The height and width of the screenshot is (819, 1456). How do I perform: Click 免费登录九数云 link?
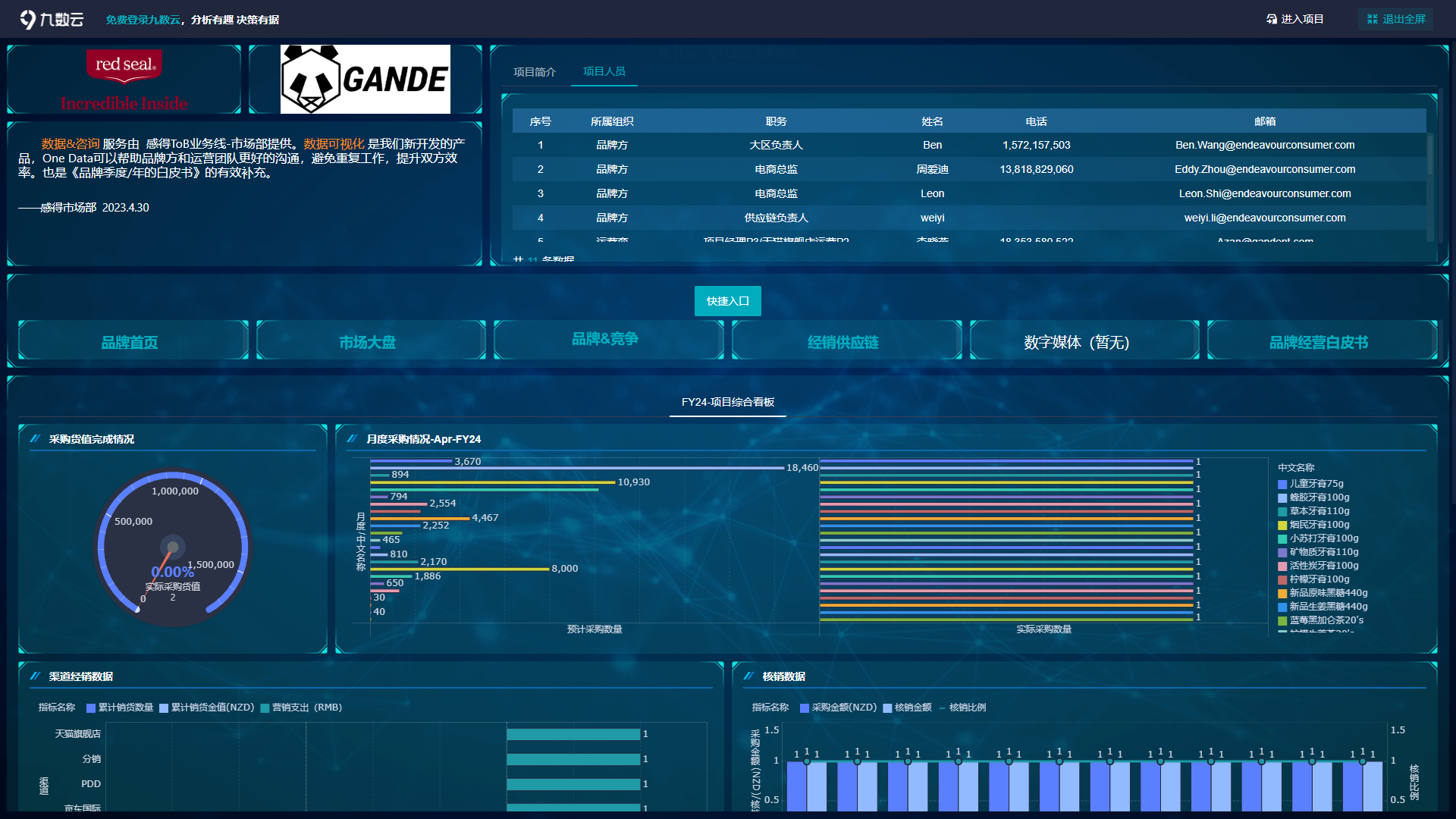pyautogui.click(x=143, y=20)
